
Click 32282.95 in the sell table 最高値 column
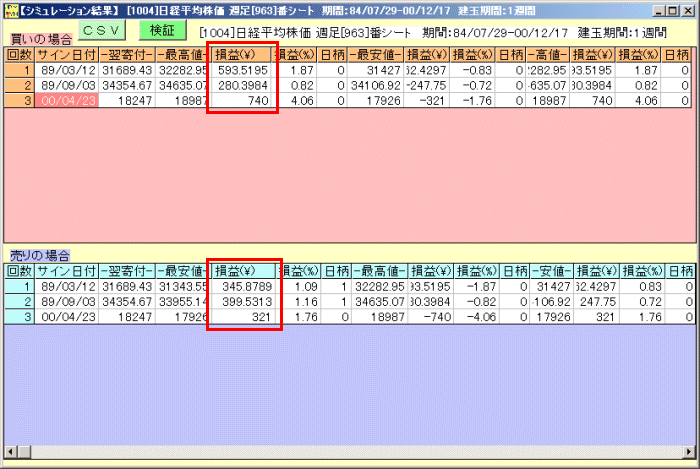(379, 286)
